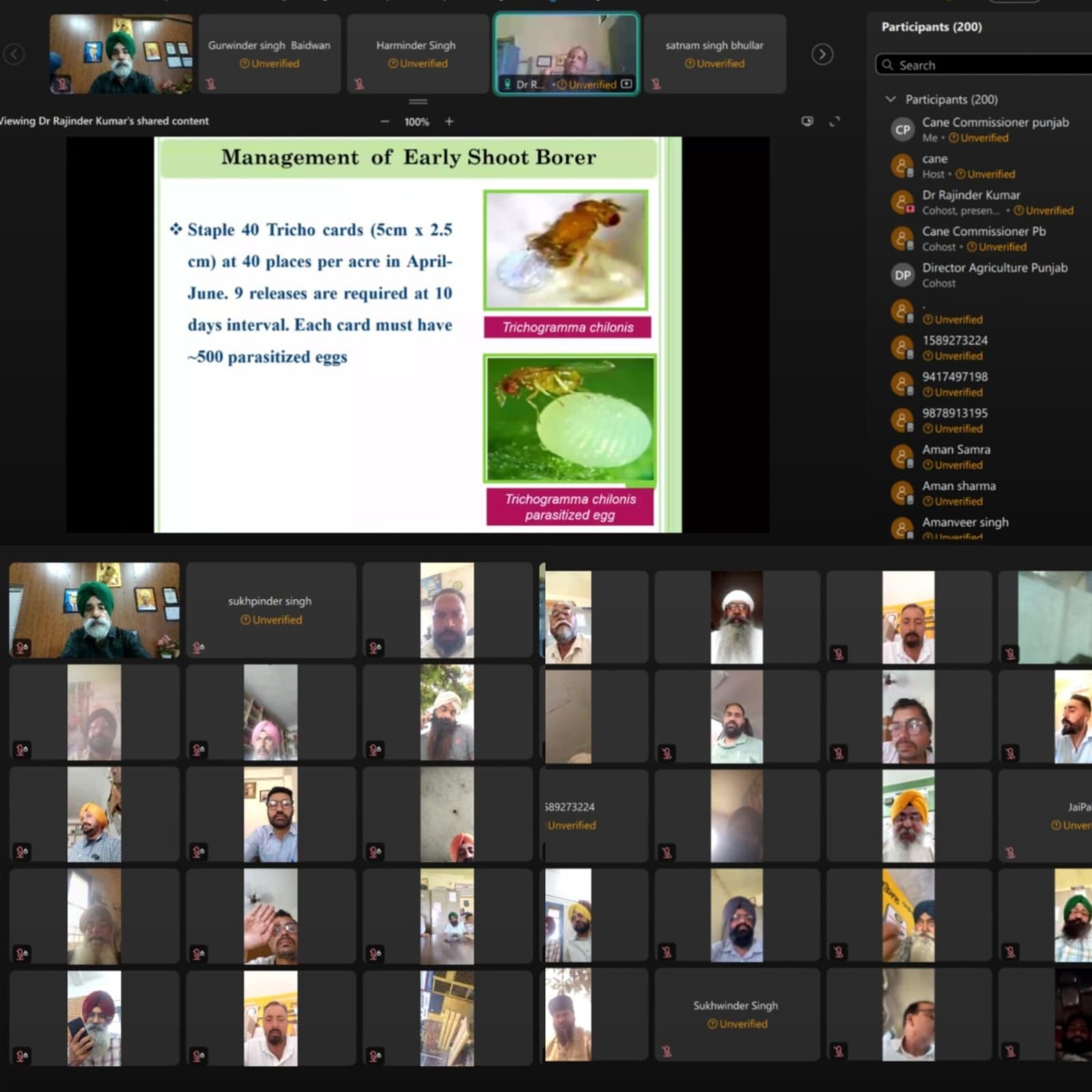Select Aman sharma in participants list

[x=958, y=486]
